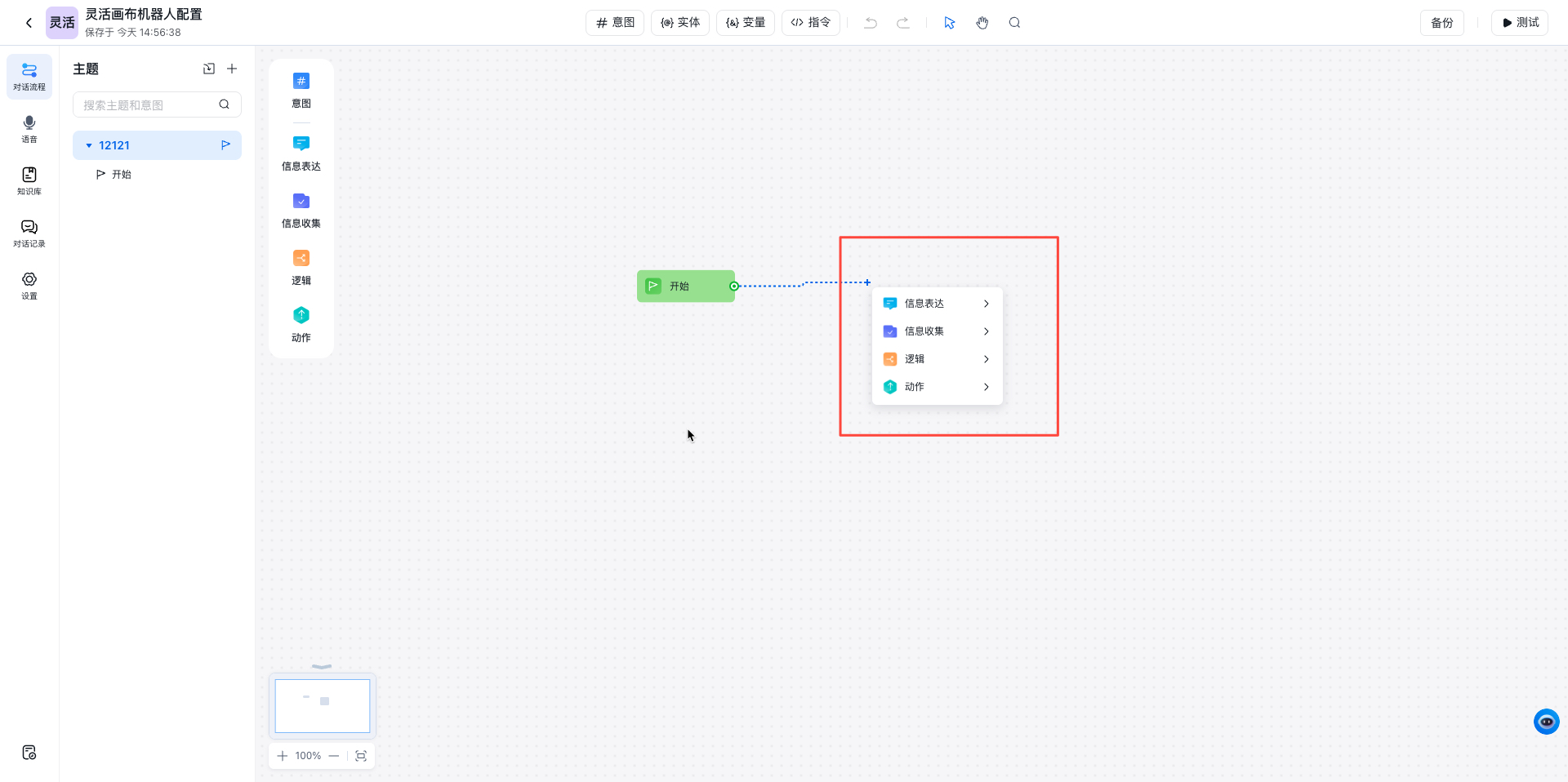Click the minimap thumbnail
The height and width of the screenshot is (782, 1568).
323,706
